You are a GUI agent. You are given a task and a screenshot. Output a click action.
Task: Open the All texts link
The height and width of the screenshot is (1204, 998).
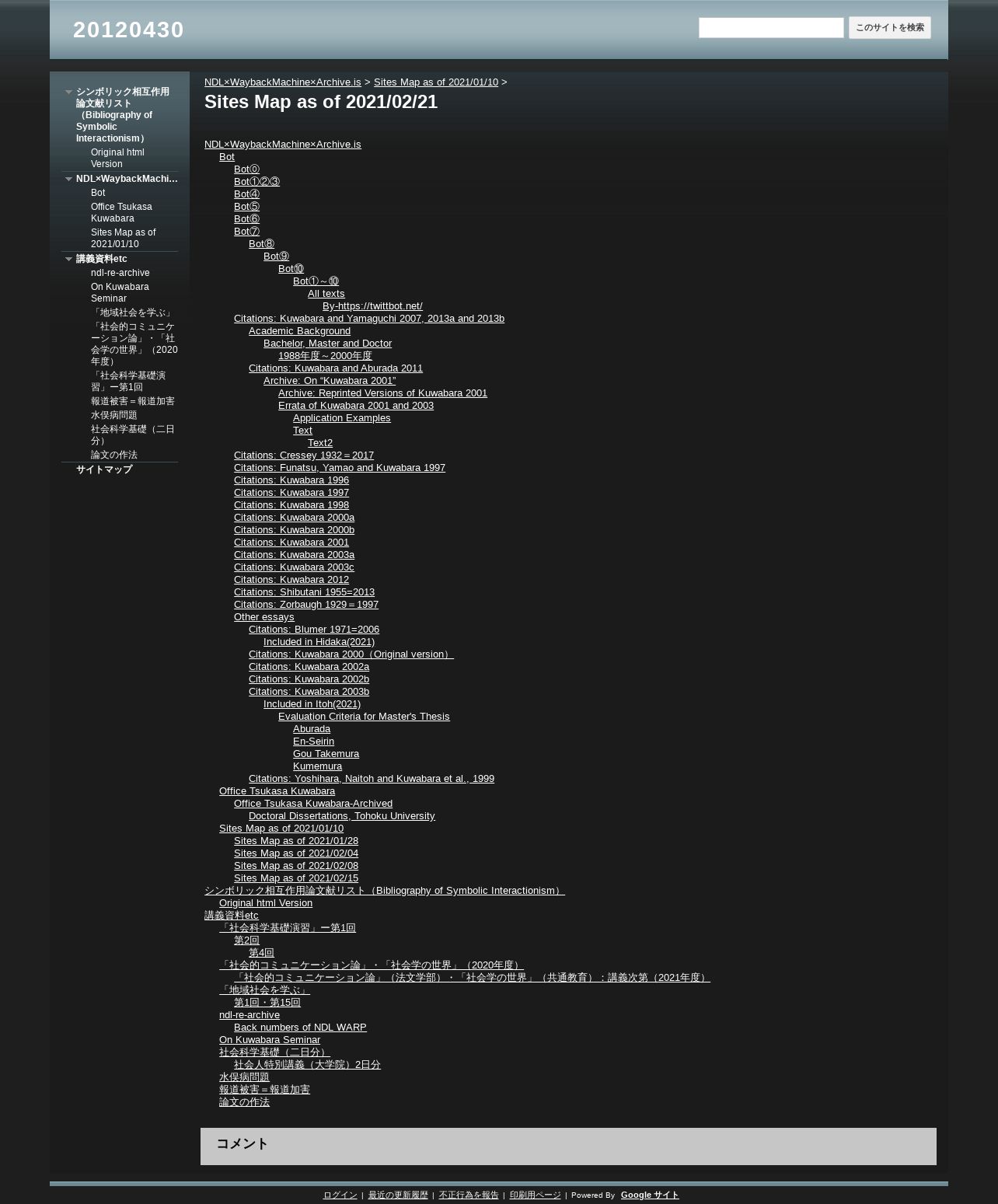[x=326, y=293]
